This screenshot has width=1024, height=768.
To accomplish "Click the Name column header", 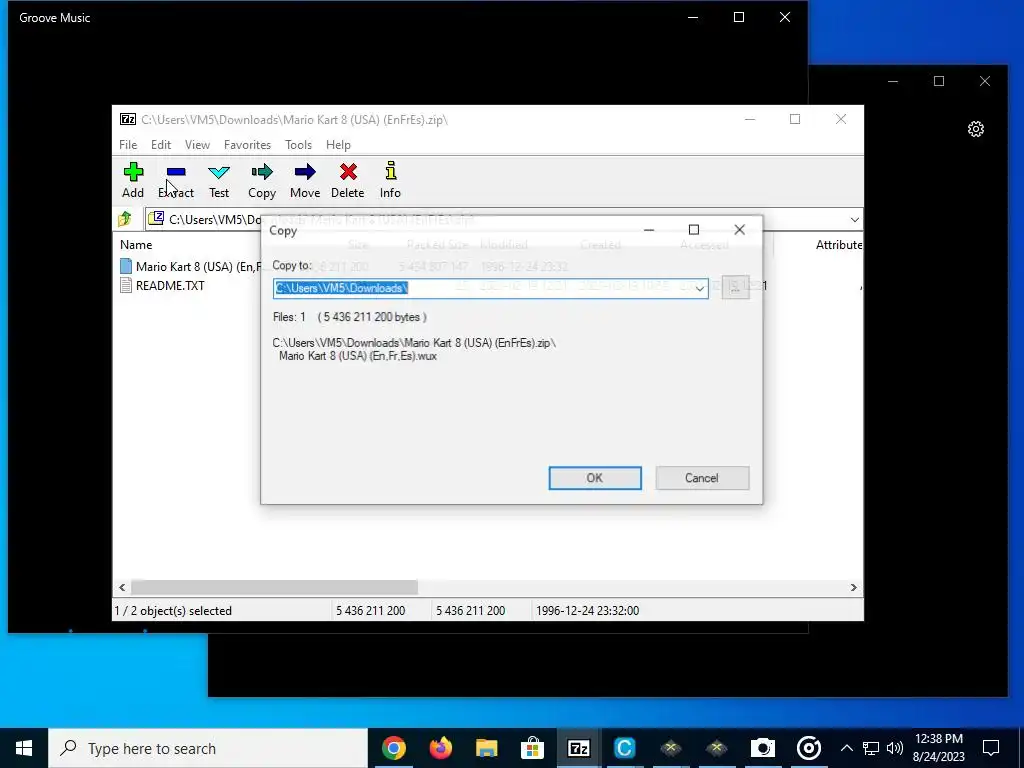I will pyautogui.click(x=136, y=245).
